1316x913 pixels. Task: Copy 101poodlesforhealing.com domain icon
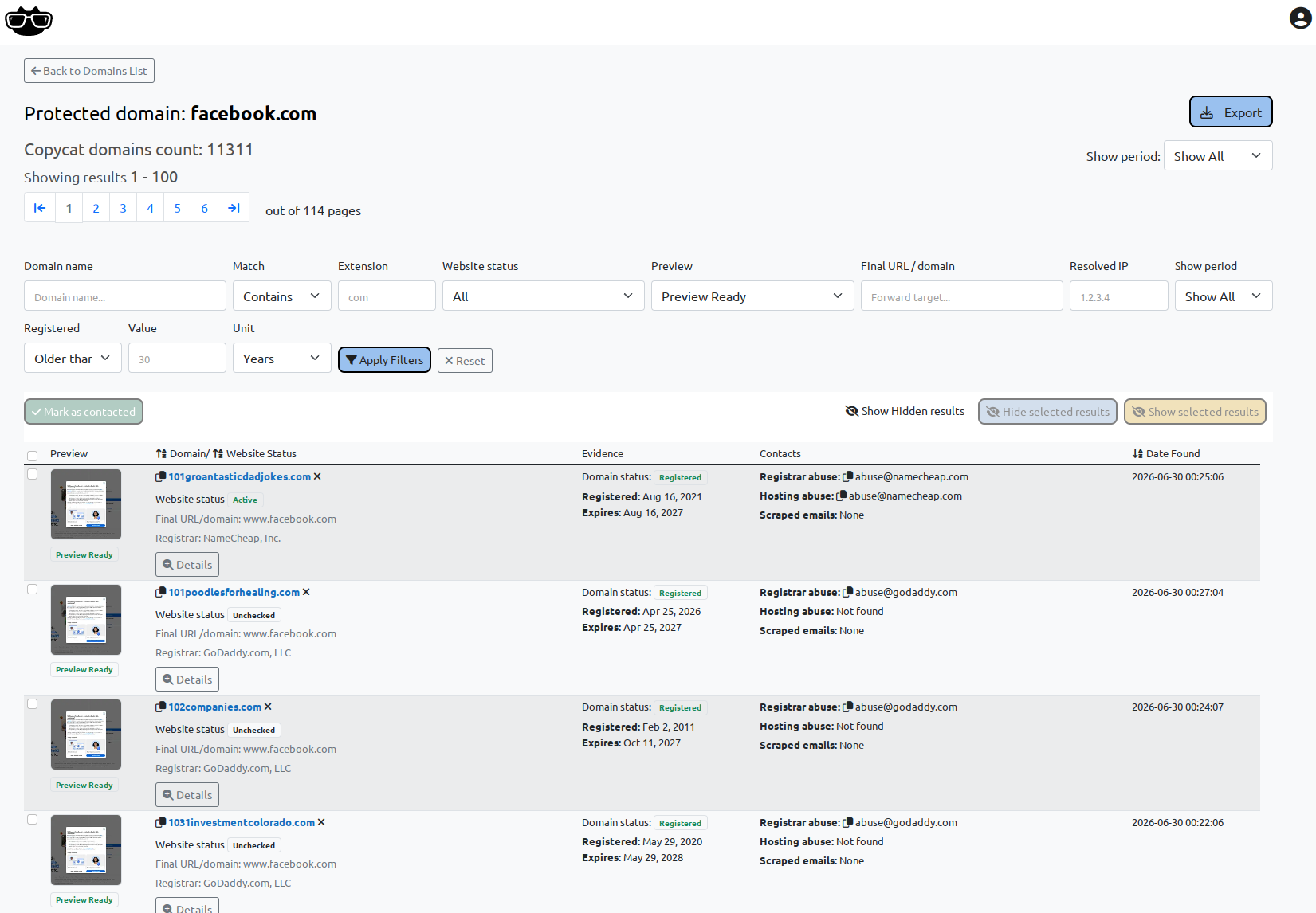point(160,592)
